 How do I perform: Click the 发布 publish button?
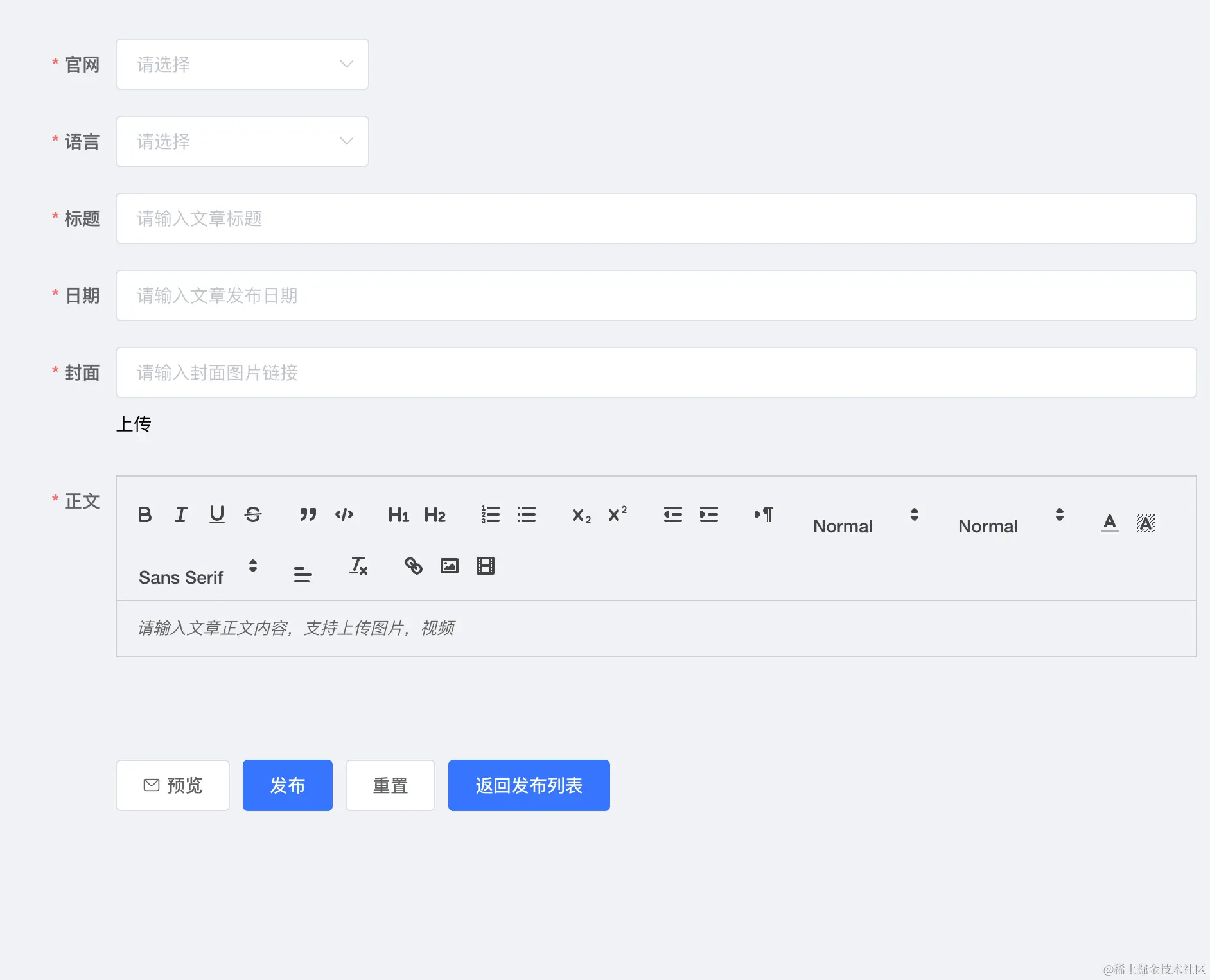[287, 785]
